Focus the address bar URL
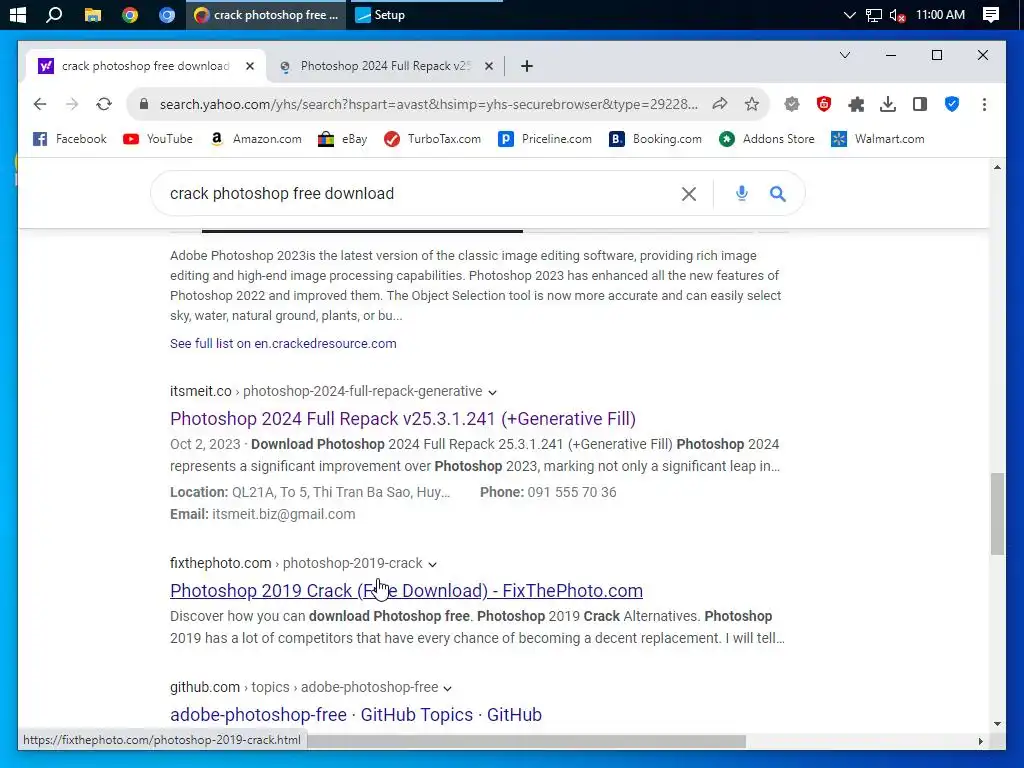Screen dimensions: 1024x768 (428, 104)
